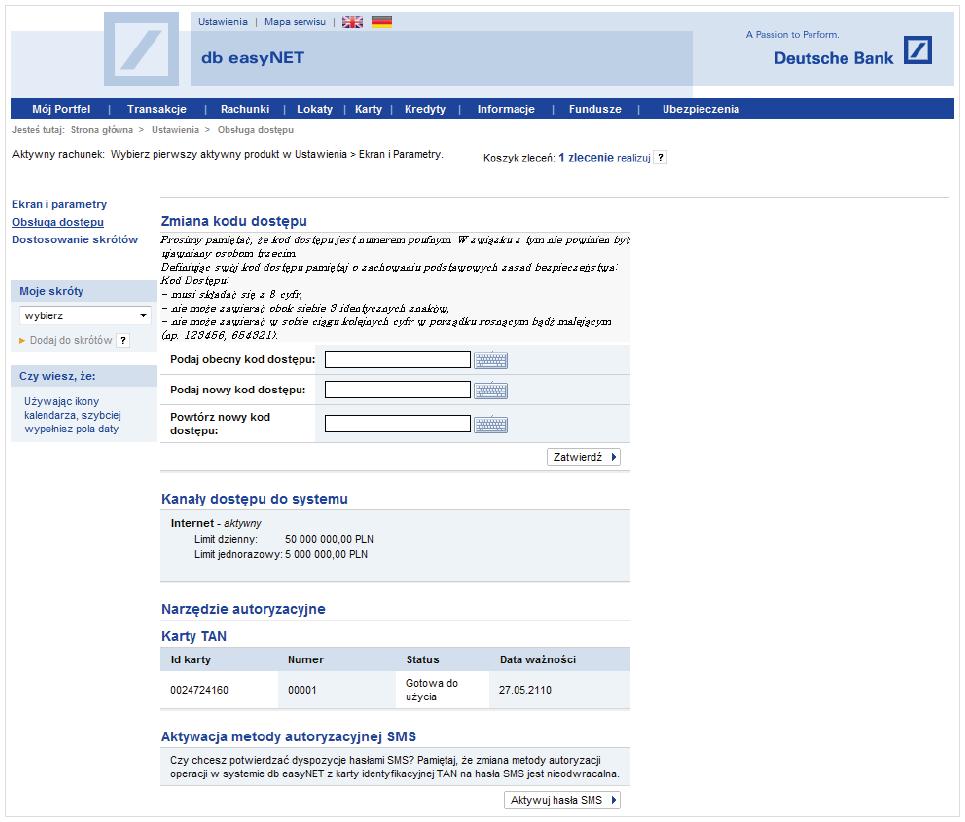Open Dostosowanie skrótów sidebar link
The image size is (965, 822).
[75, 239]
